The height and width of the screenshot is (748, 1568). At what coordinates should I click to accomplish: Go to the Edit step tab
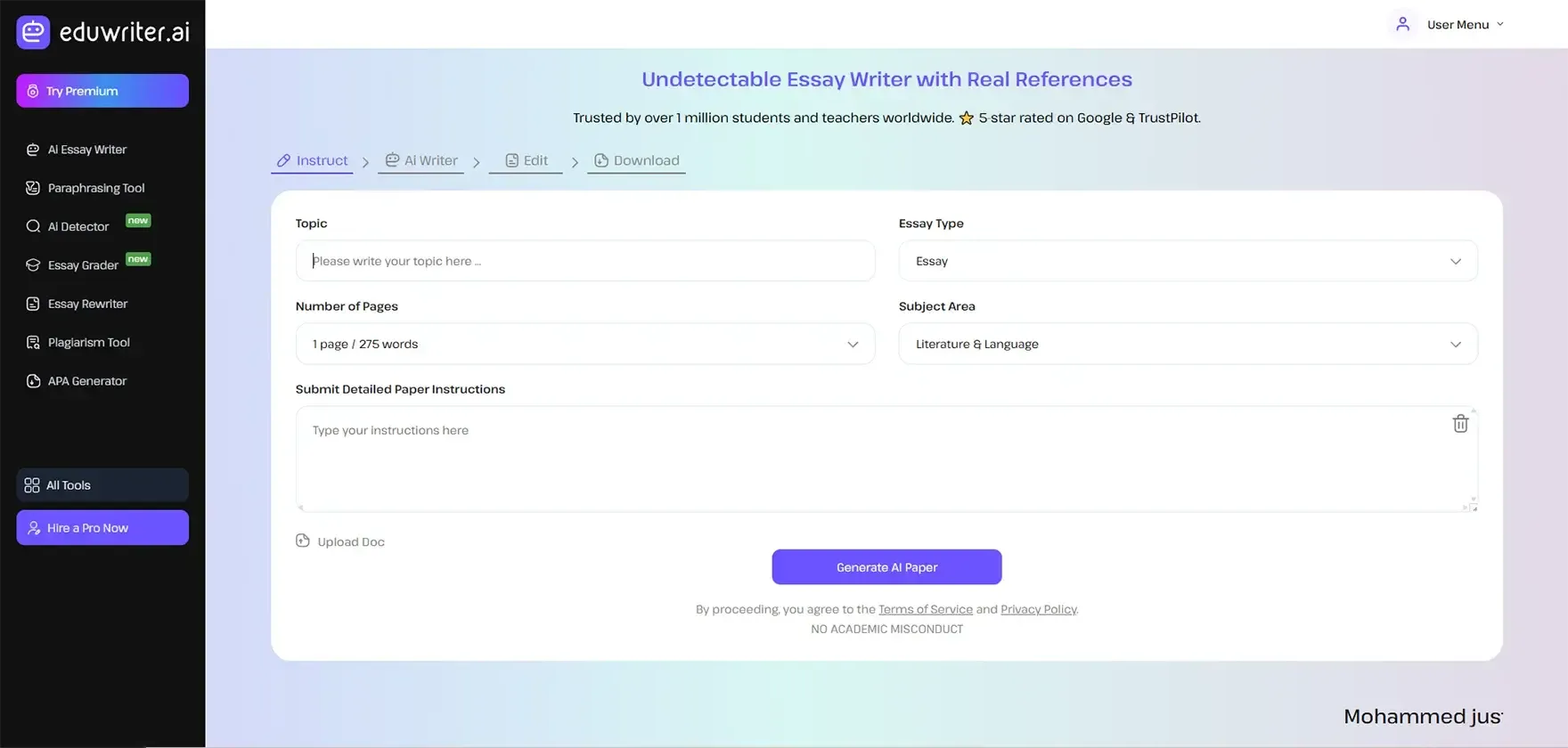pos(526,160)
